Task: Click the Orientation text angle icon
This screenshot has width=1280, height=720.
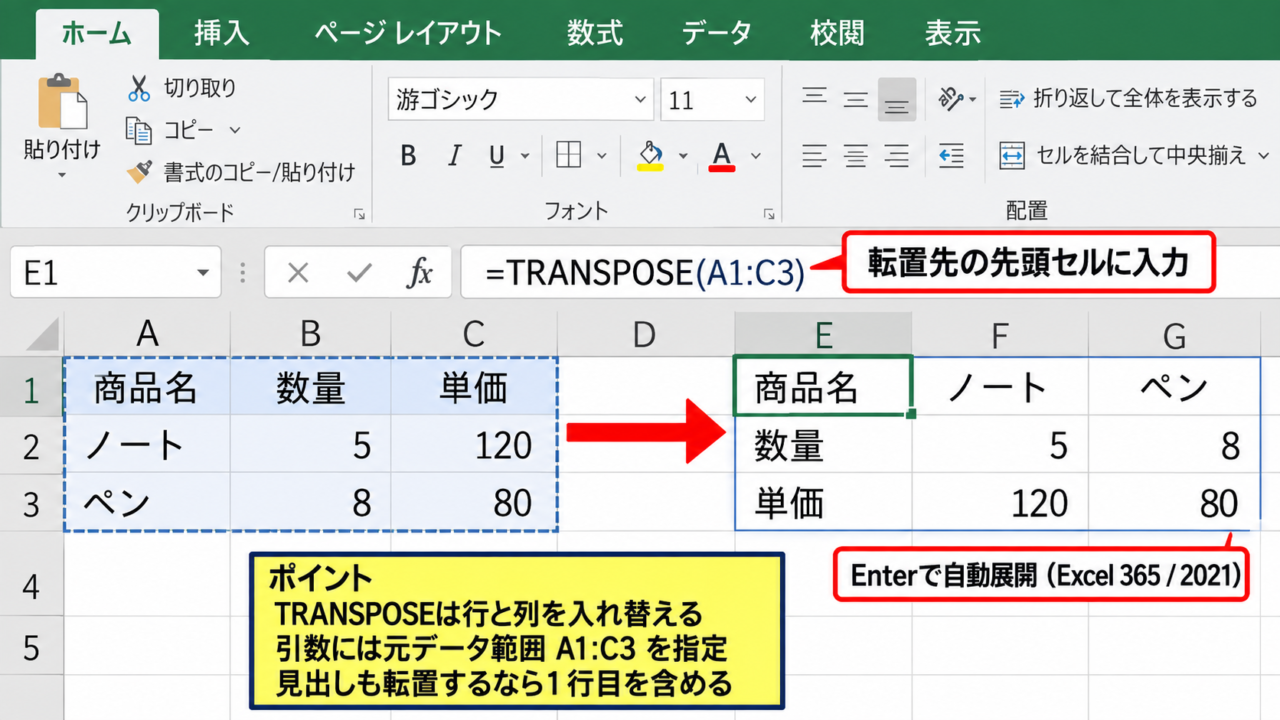Action: (950, 99)
